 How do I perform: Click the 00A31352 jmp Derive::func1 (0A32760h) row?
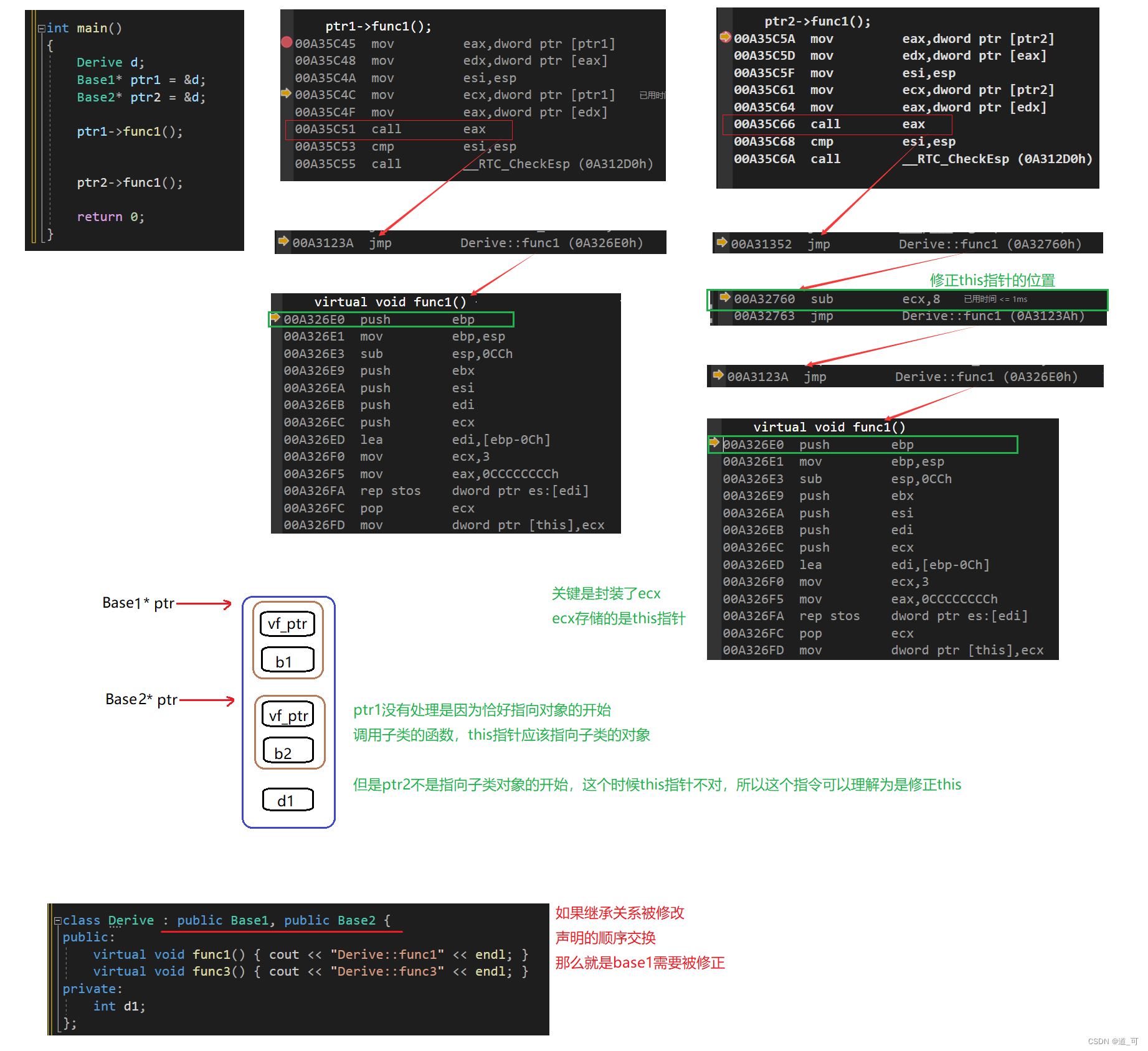(906, 244)
